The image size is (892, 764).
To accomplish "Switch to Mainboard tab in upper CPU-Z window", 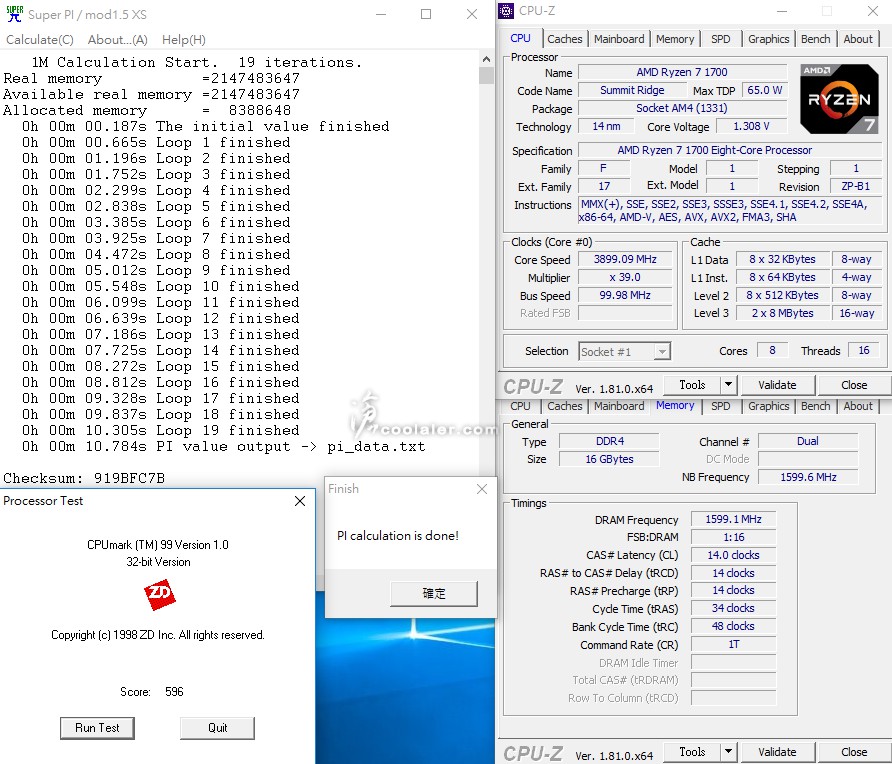I will [x=619, y=39].
